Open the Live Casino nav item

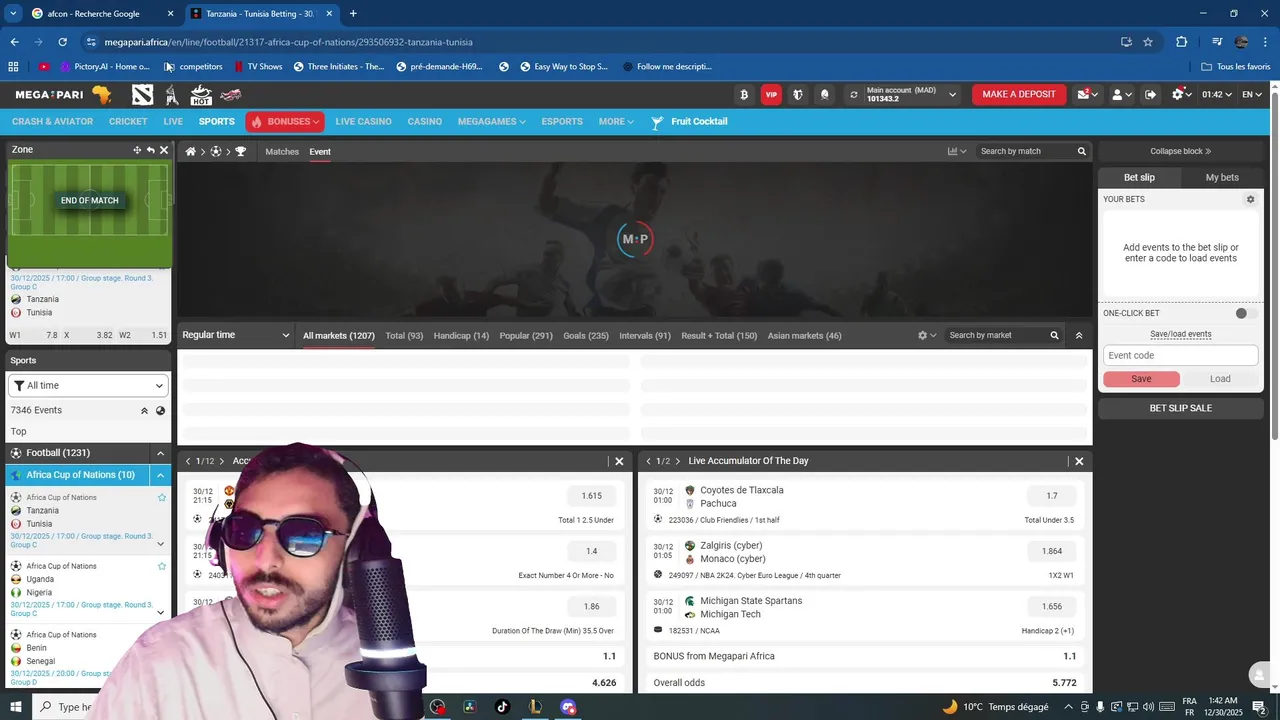click(x=363, y=122)
